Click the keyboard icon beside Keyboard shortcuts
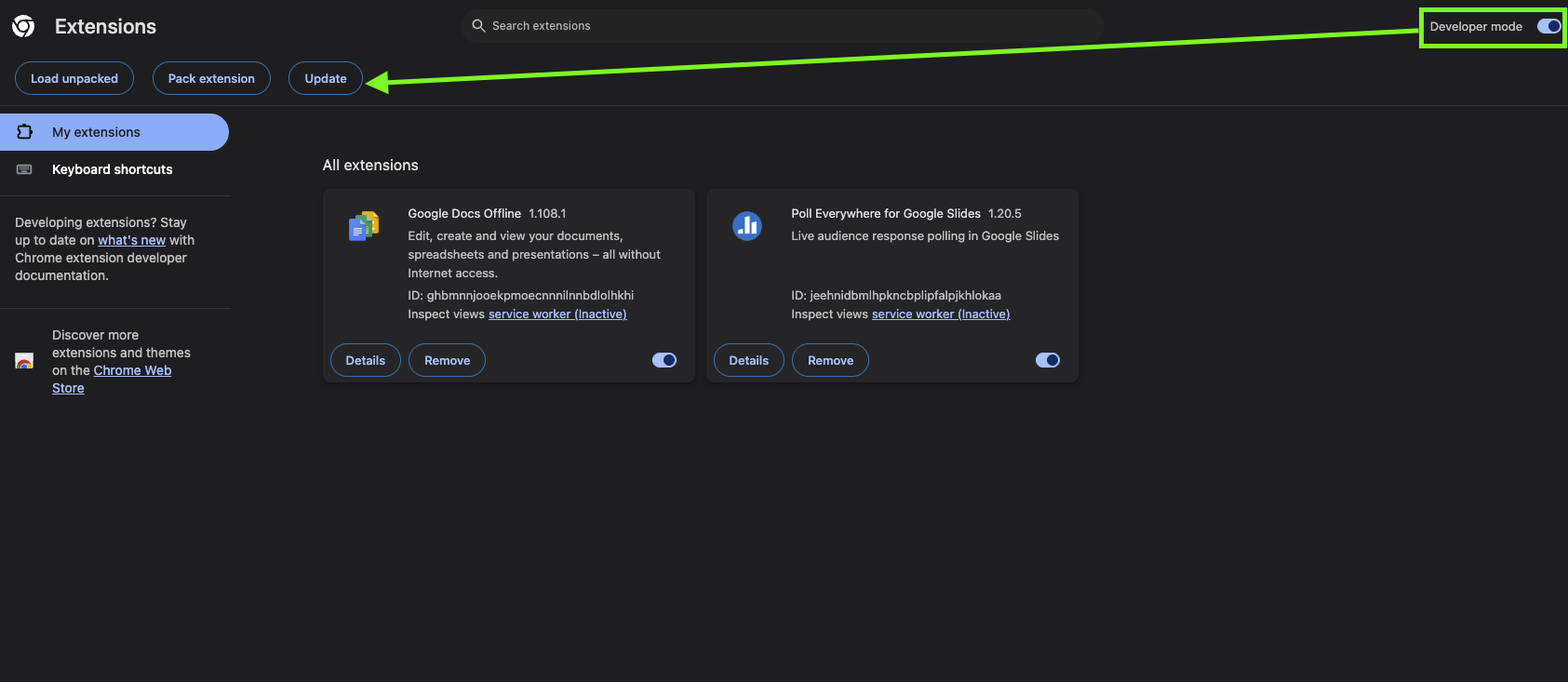 tap(25, 169)
